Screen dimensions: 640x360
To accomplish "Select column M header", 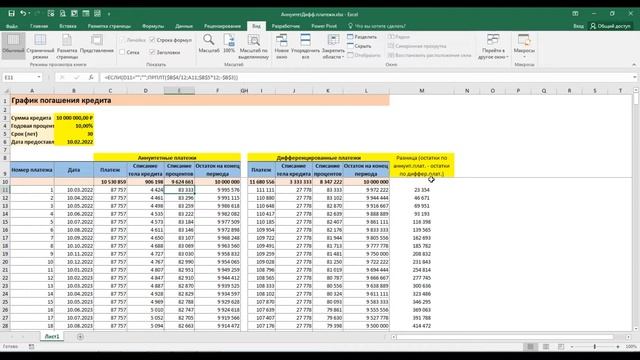I will click(422, 91).
